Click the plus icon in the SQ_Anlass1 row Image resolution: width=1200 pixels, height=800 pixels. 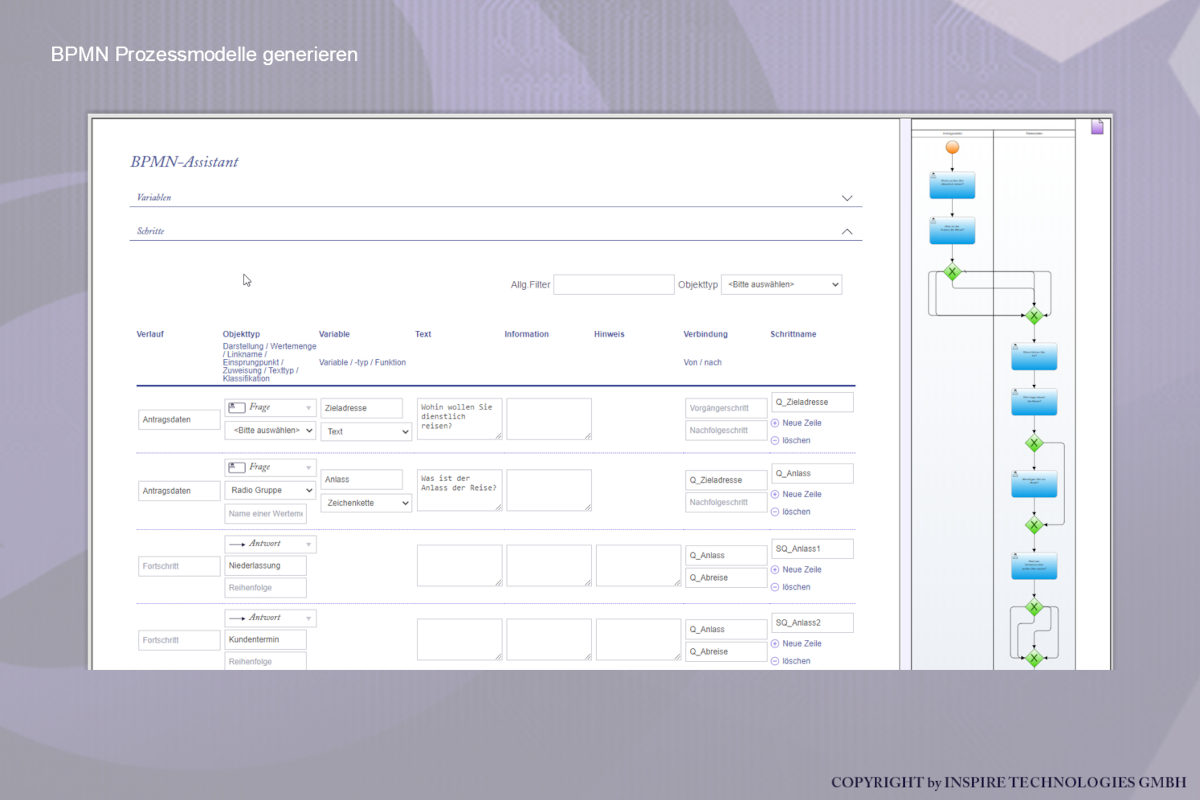(775, 570)
